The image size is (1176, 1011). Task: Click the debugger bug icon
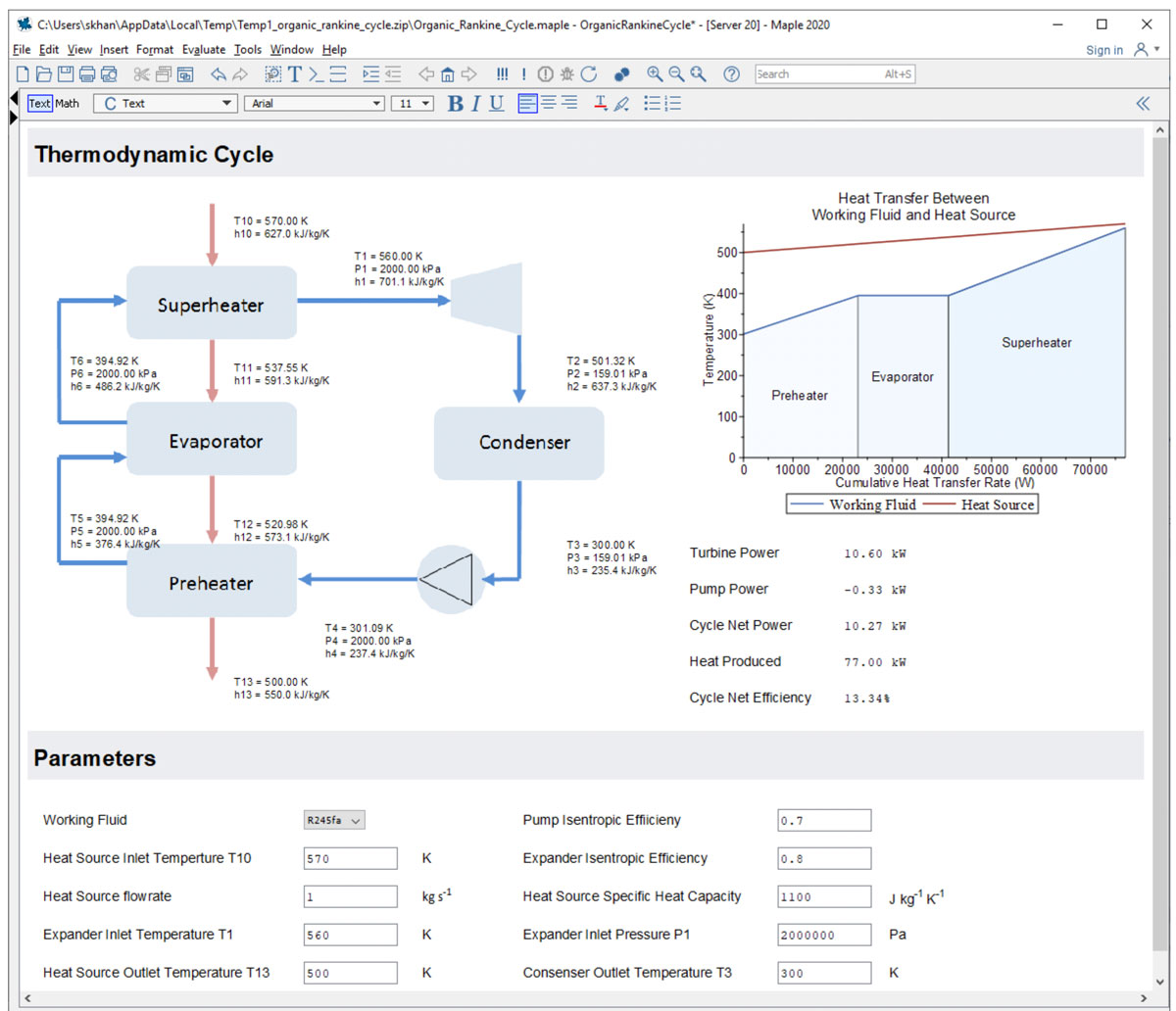click(x=567, y=74)
